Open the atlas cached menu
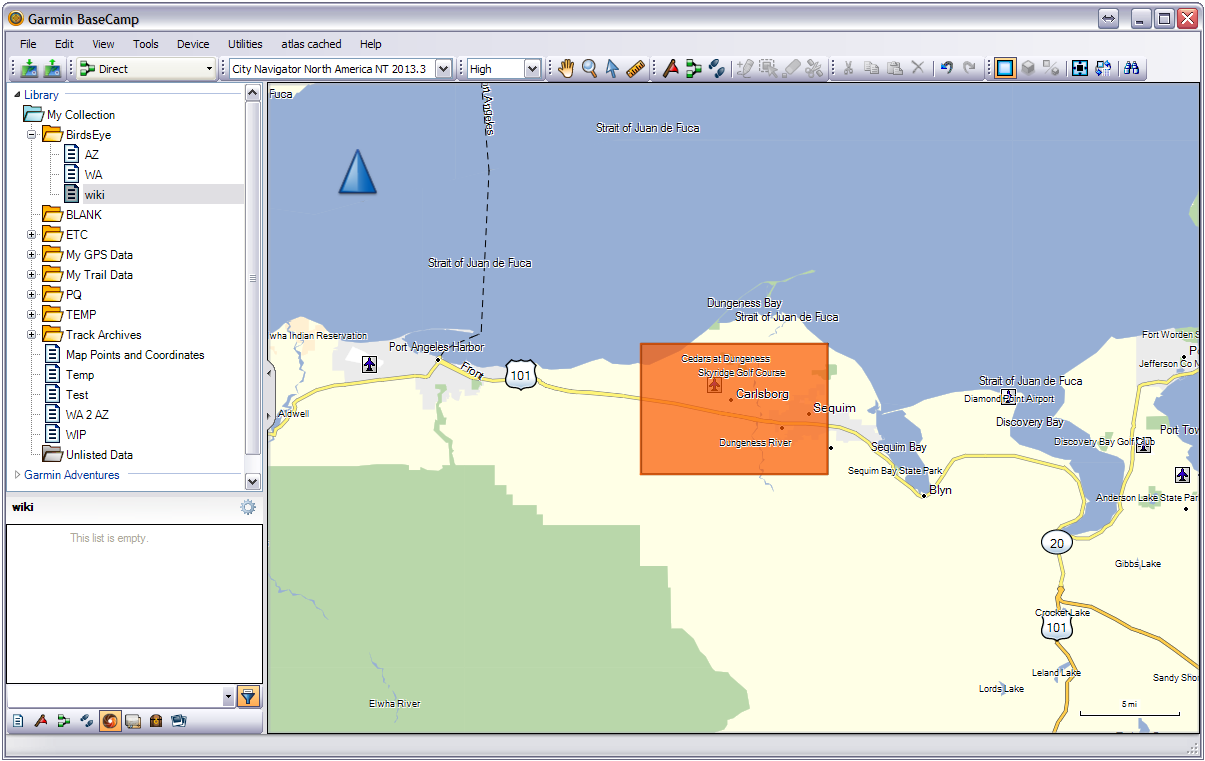 (x=311, y=44)
